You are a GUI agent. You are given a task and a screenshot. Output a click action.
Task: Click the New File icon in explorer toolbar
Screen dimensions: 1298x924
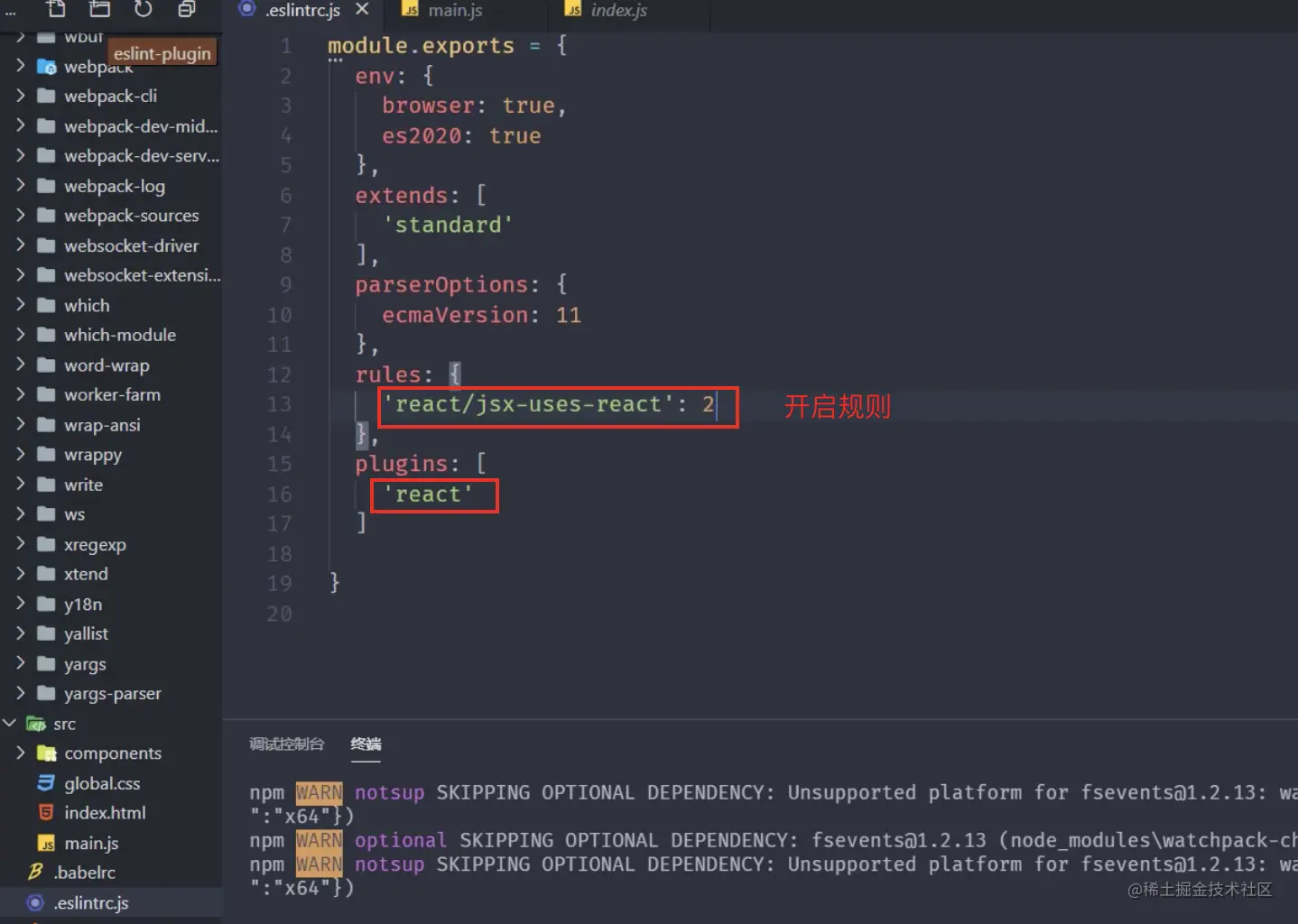[56, 9]
